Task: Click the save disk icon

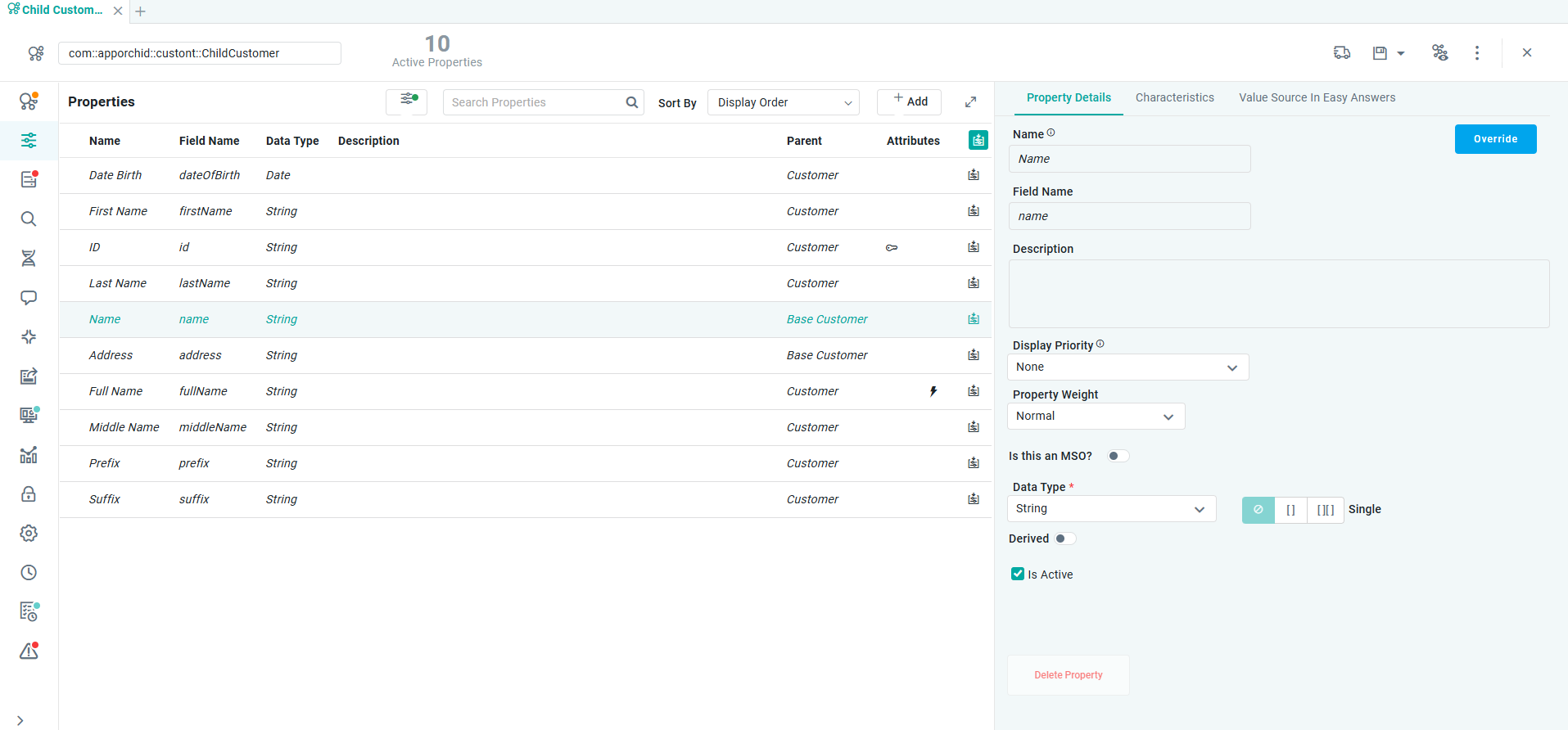Action: tap(1380, 53)
